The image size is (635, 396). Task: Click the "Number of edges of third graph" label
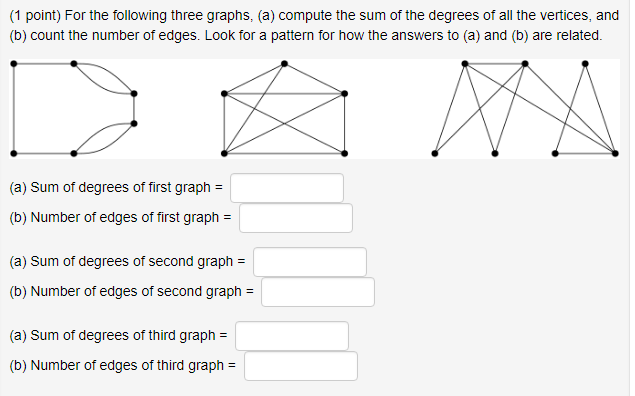pos(127,365)
